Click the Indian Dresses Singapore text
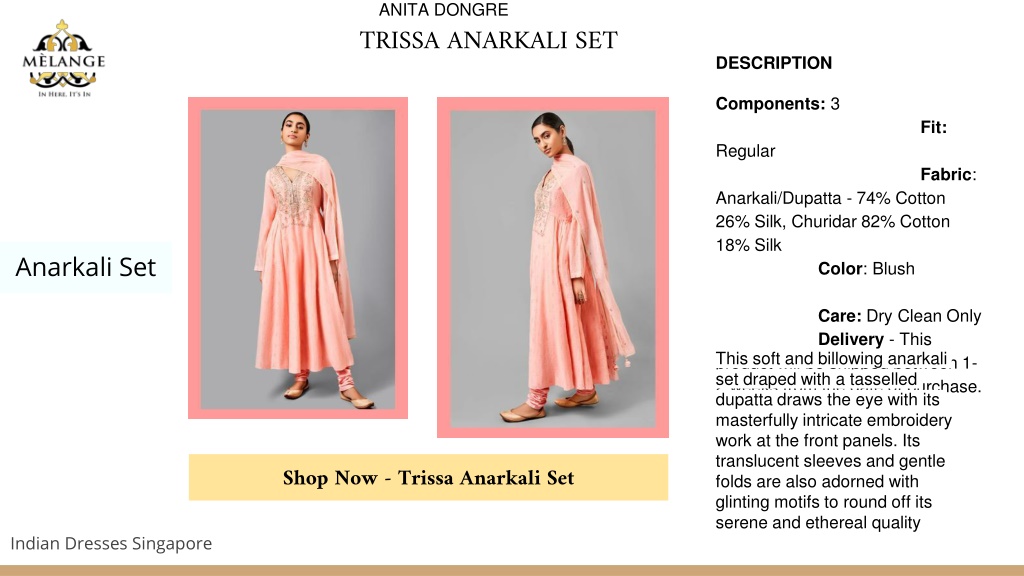 (x=111, y=543)
